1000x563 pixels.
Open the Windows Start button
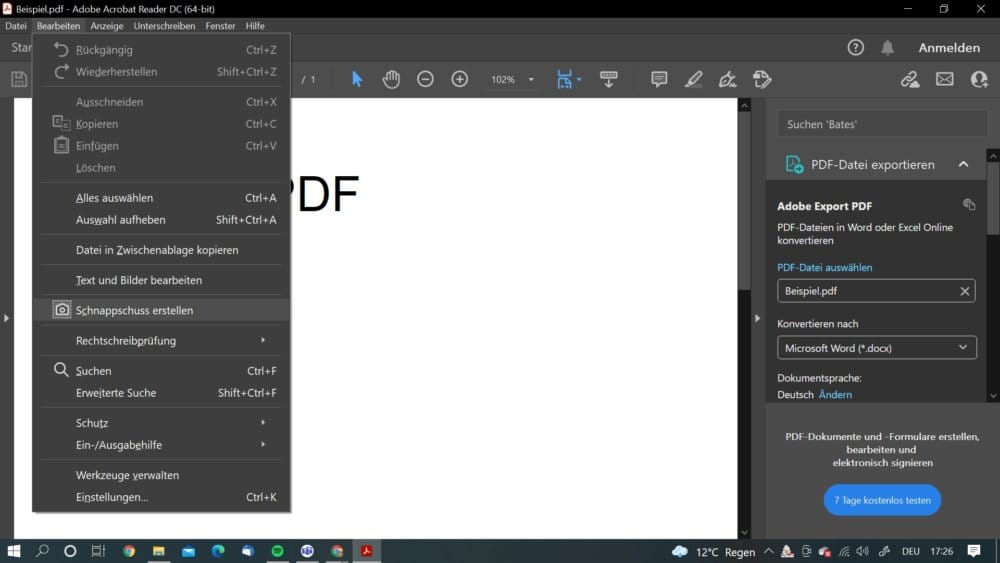pyautogui.click(x=13, y=551)
